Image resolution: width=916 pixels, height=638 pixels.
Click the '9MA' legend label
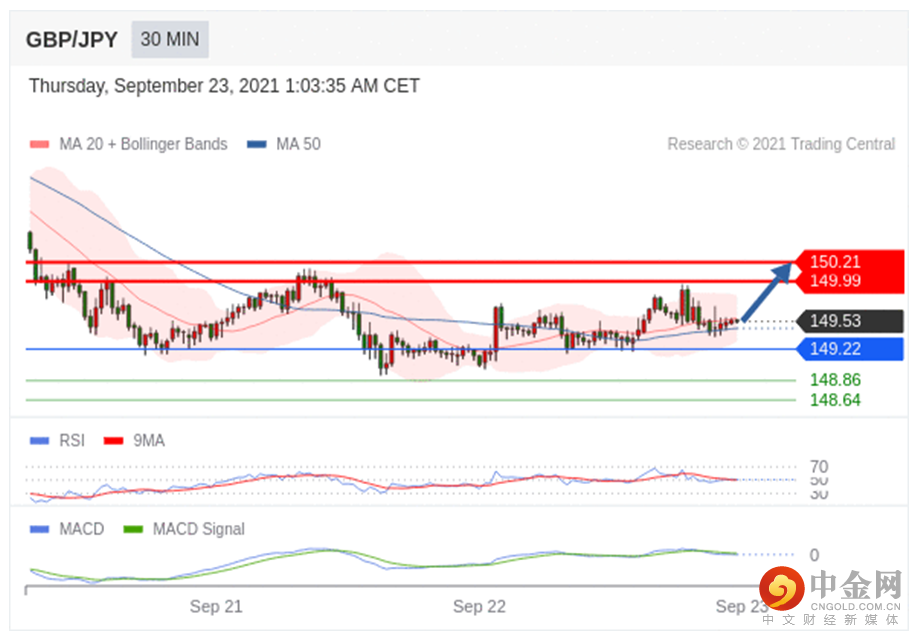coord(149,441)
